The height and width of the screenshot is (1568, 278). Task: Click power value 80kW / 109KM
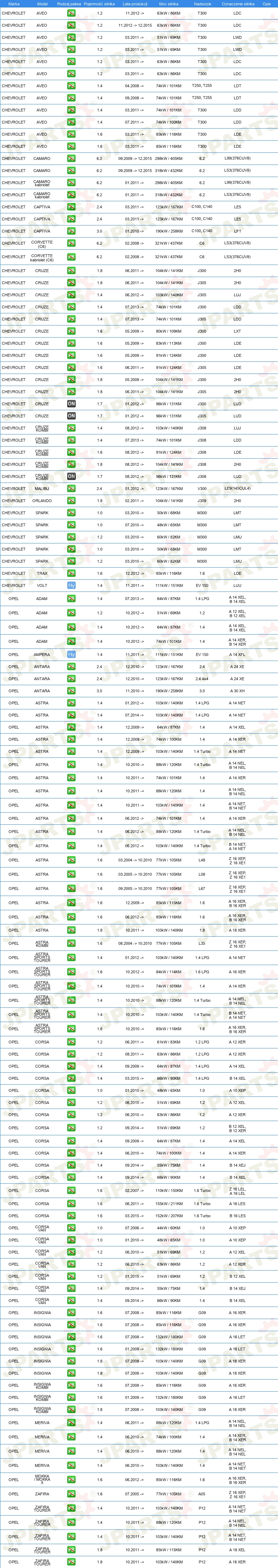pyautogui.click(x=169, y=332)
